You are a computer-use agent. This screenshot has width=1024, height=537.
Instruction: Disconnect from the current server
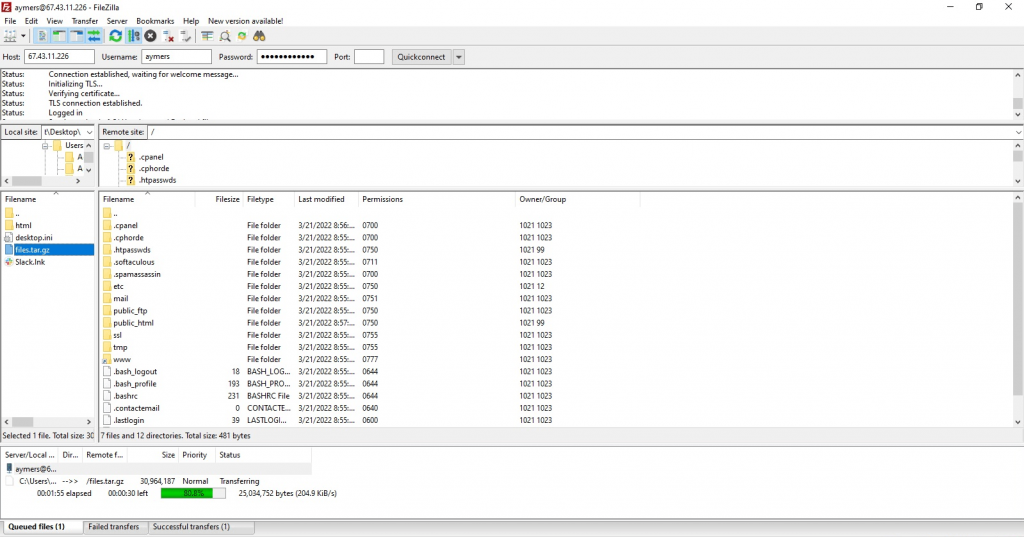pyautogui.click(x=169, y=36)
